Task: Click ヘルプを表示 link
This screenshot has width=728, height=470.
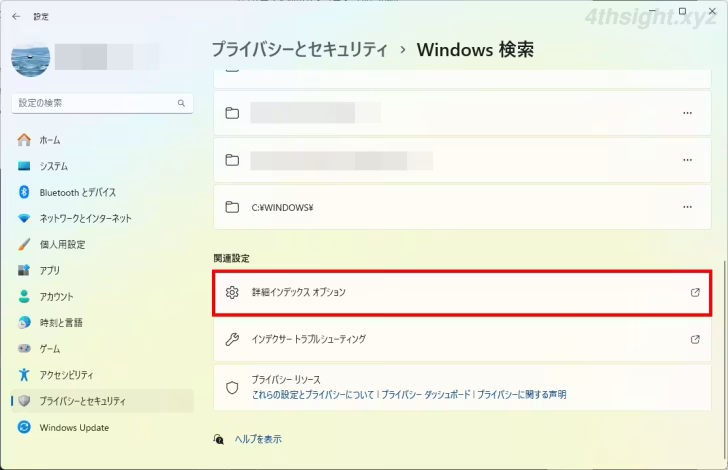Action: [x=258, y=439]
